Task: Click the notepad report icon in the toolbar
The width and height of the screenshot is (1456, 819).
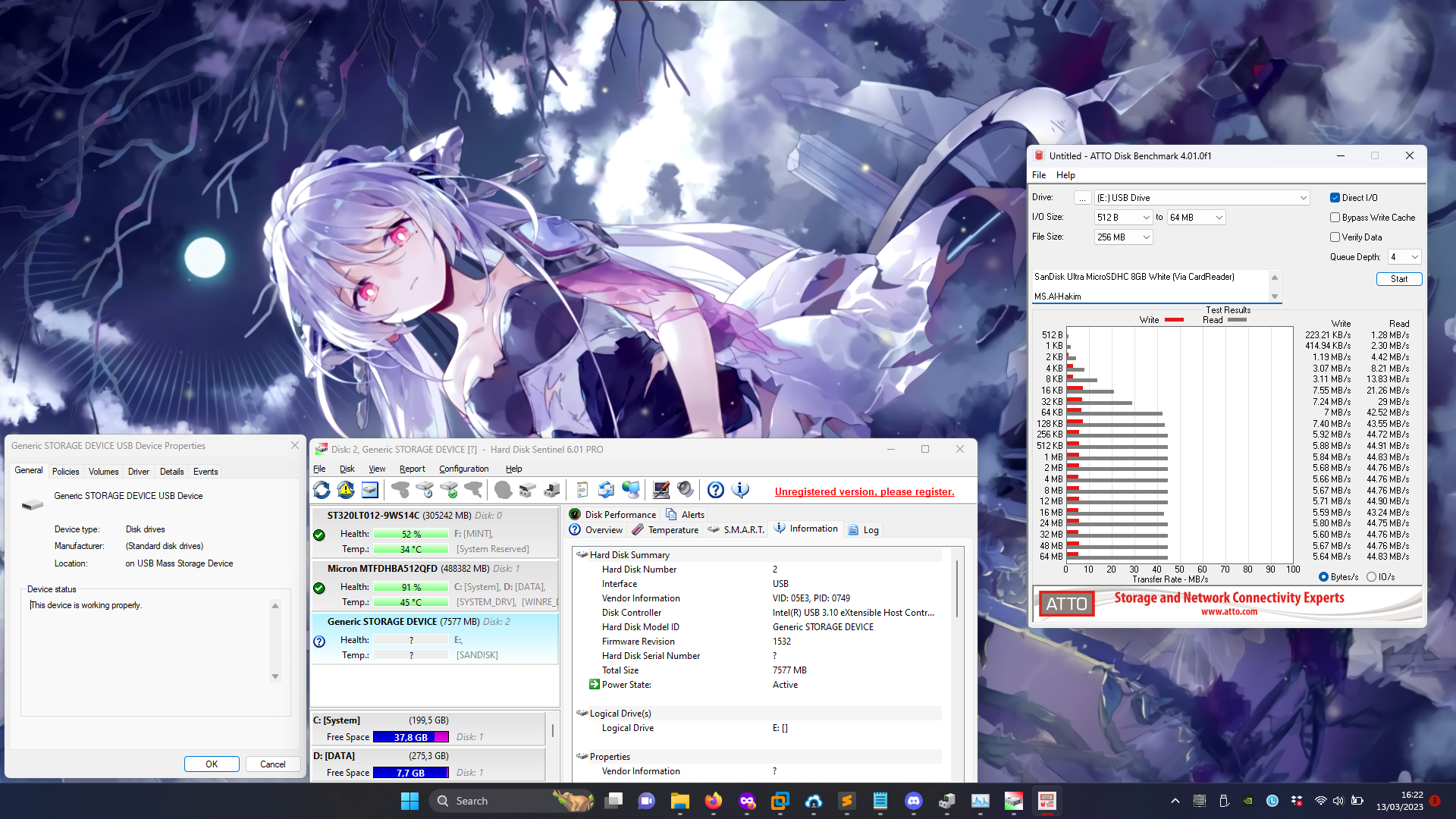Action: click(x=582, y=491)
